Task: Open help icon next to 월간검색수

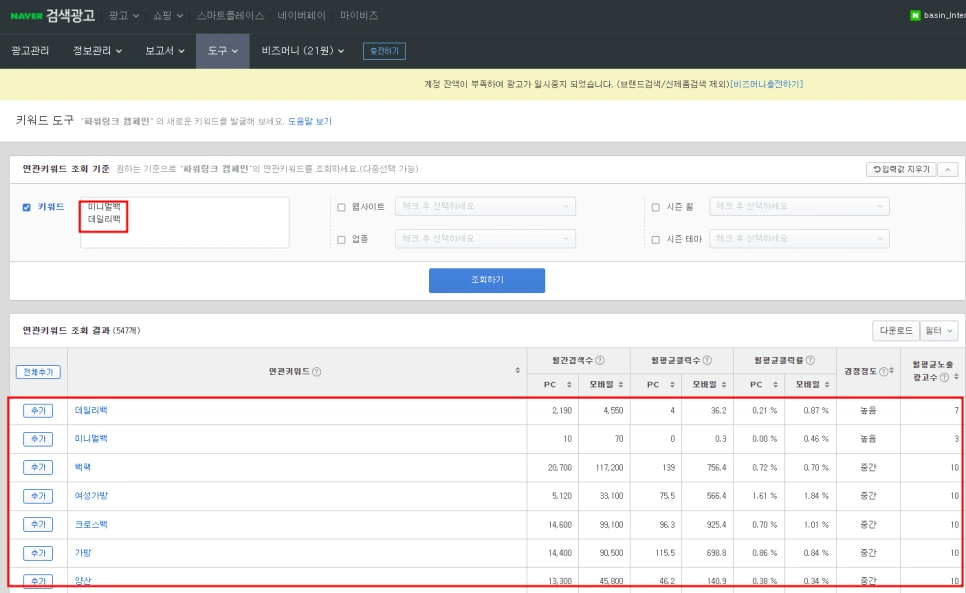Action: point(599,360)
